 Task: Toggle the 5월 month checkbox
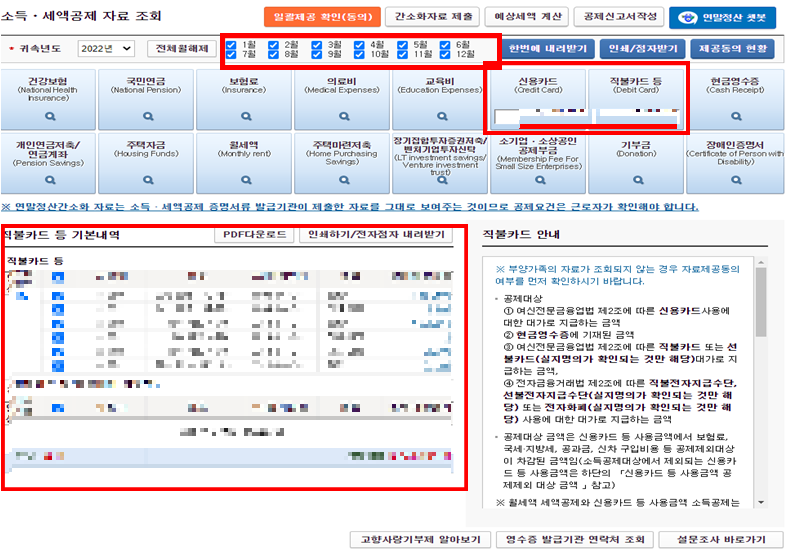coord(403,45)
